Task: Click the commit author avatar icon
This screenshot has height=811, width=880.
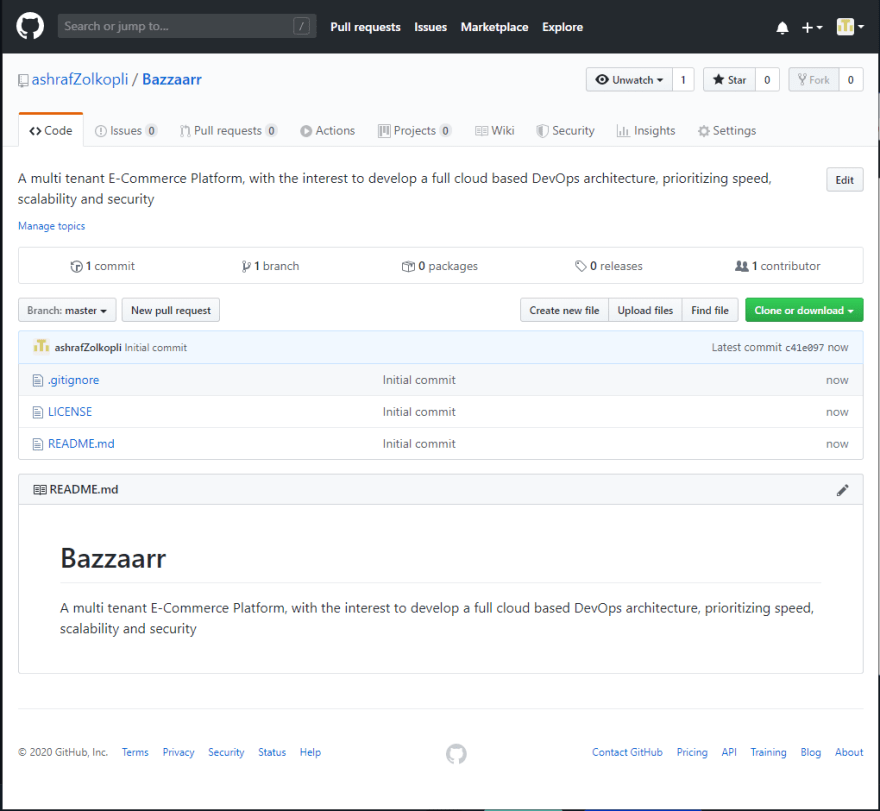Action: (41, 347)
